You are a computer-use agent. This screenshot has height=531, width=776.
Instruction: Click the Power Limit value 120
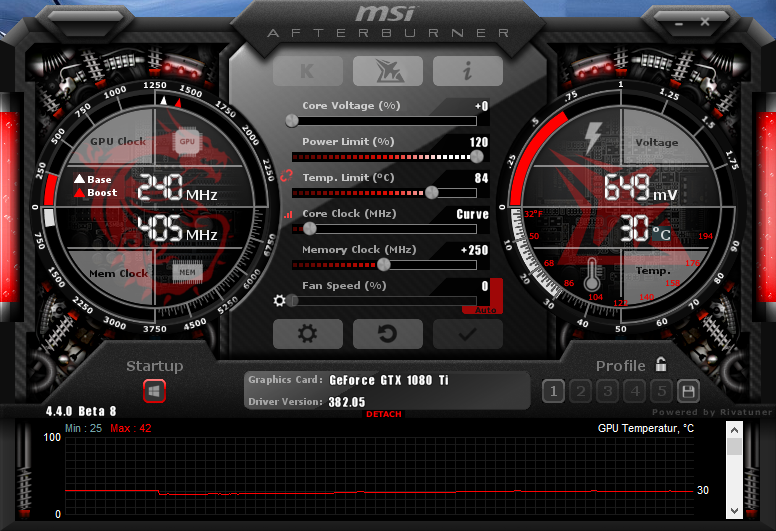click(x=479, y=142)
